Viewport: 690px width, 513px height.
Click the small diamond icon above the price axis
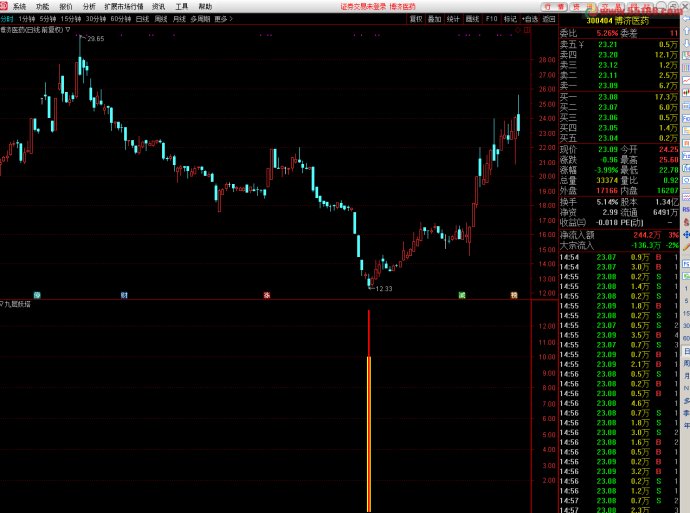(x=518, y=30)
